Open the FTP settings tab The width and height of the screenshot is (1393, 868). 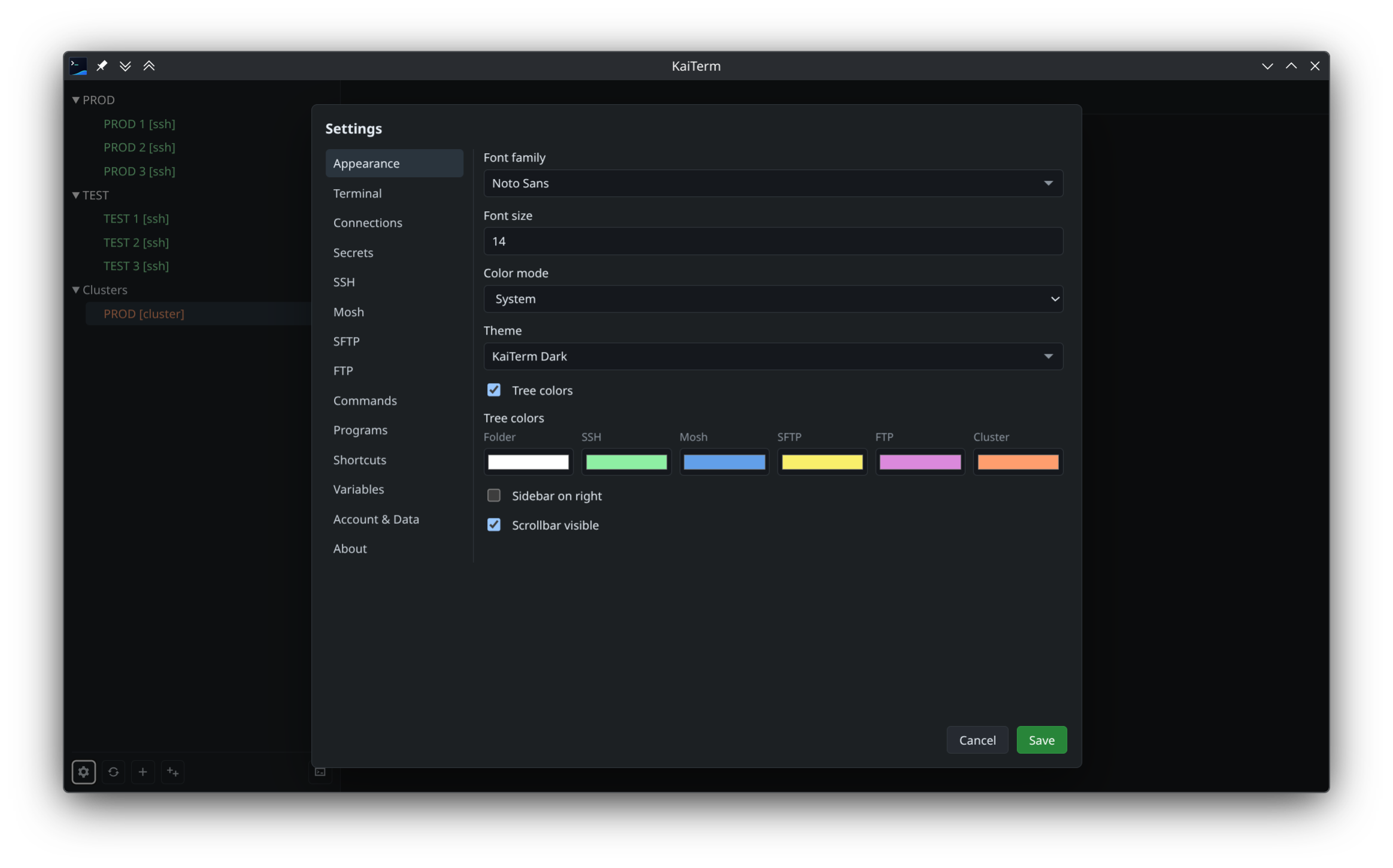tap(394, 371)
